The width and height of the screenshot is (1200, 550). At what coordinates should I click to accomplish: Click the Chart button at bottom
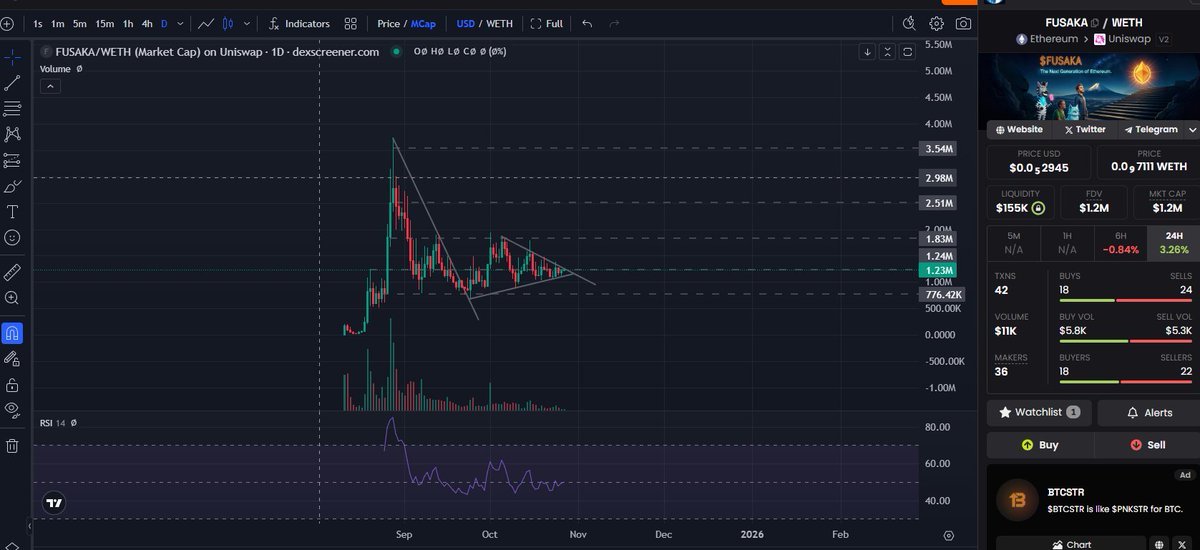click(x=1070, y=545)
